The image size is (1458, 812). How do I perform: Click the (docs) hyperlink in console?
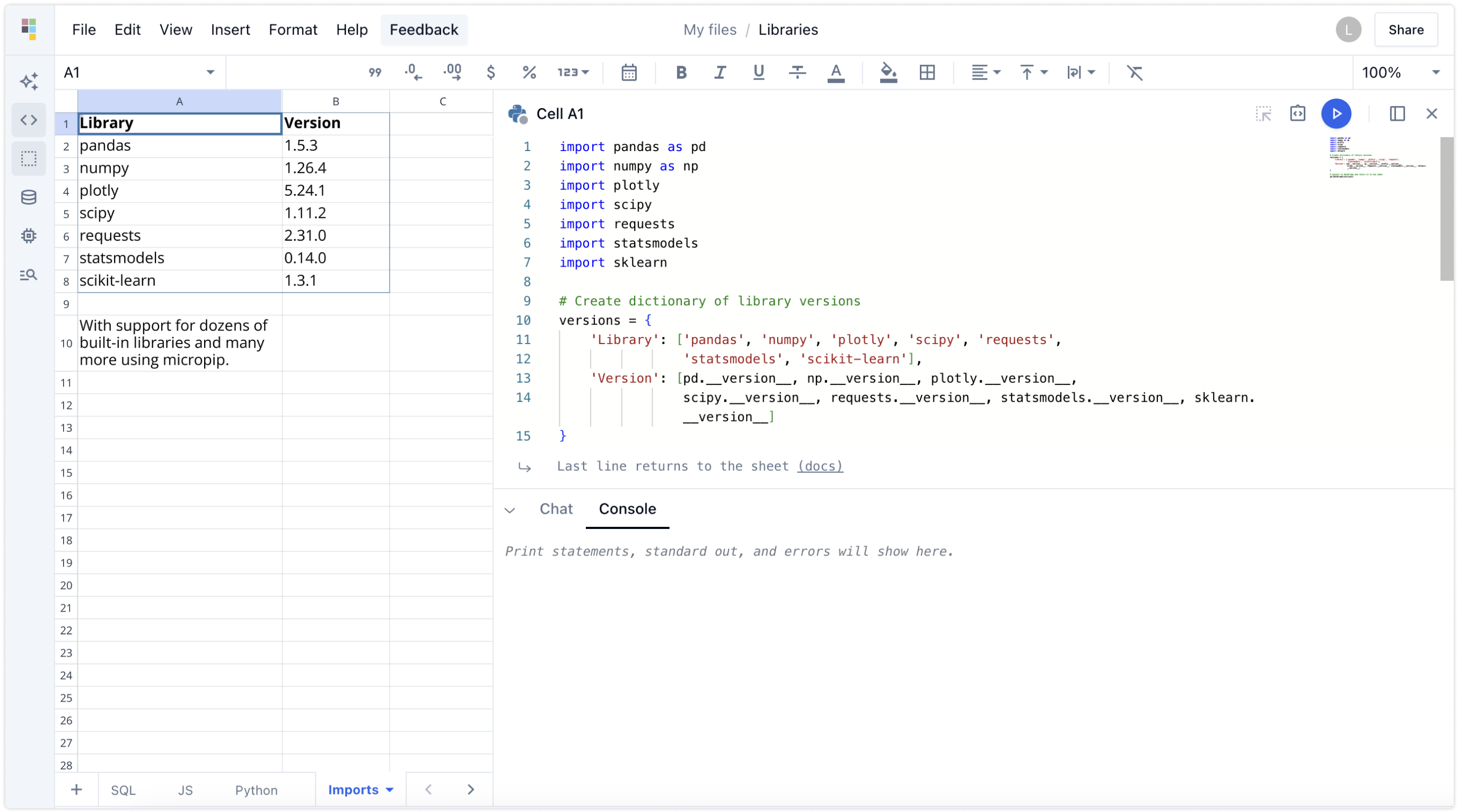pos(820,466)
